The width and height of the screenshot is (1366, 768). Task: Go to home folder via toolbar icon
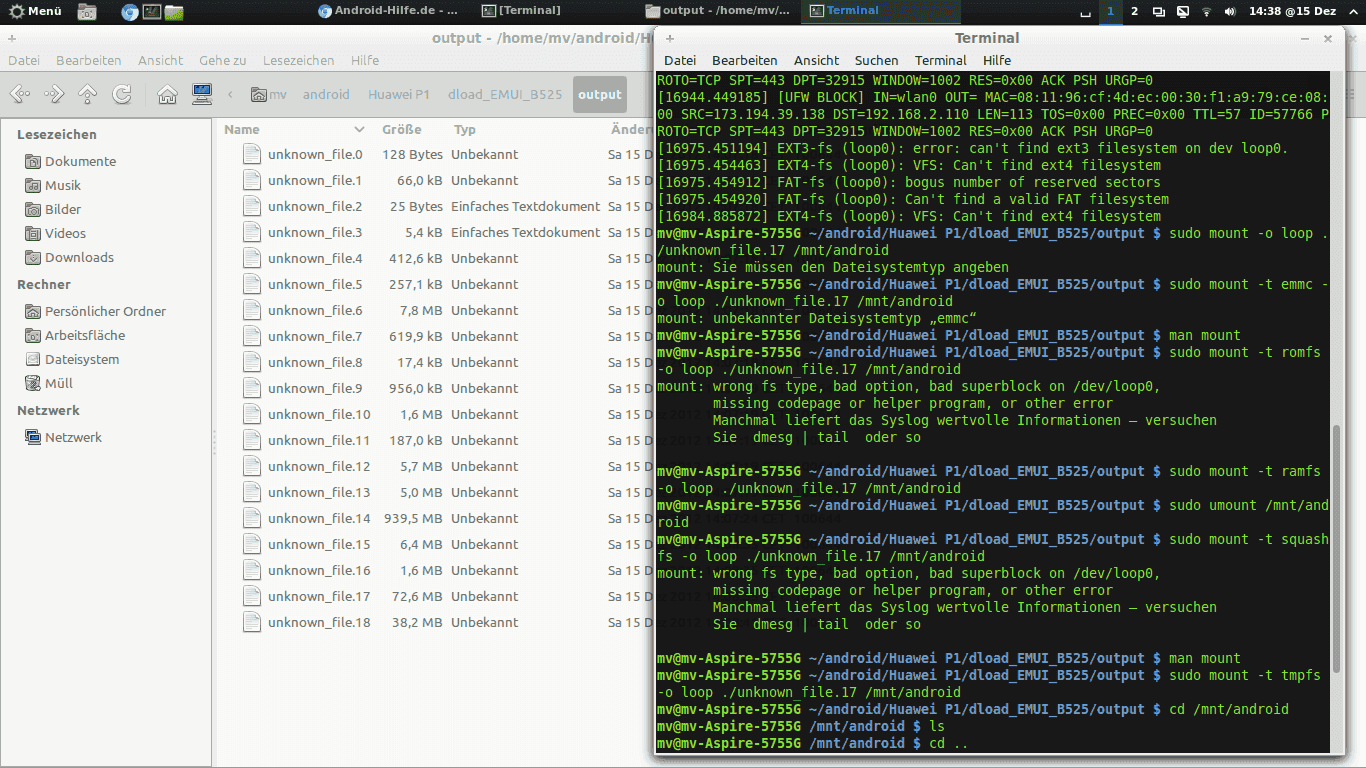tap(167, 94)
